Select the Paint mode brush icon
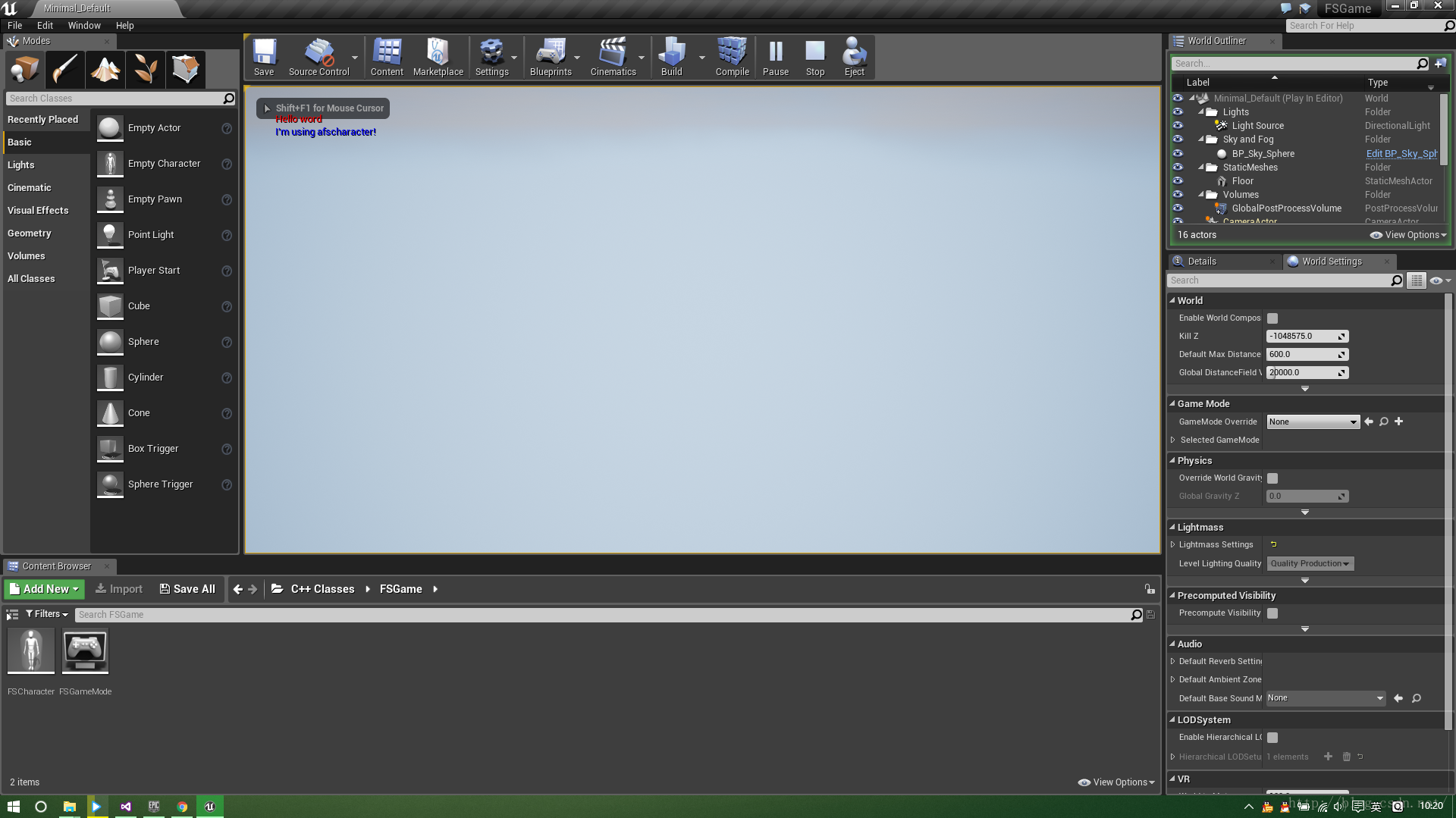Viewport: 1456px width, 818px height. click(x=64, y=70)
